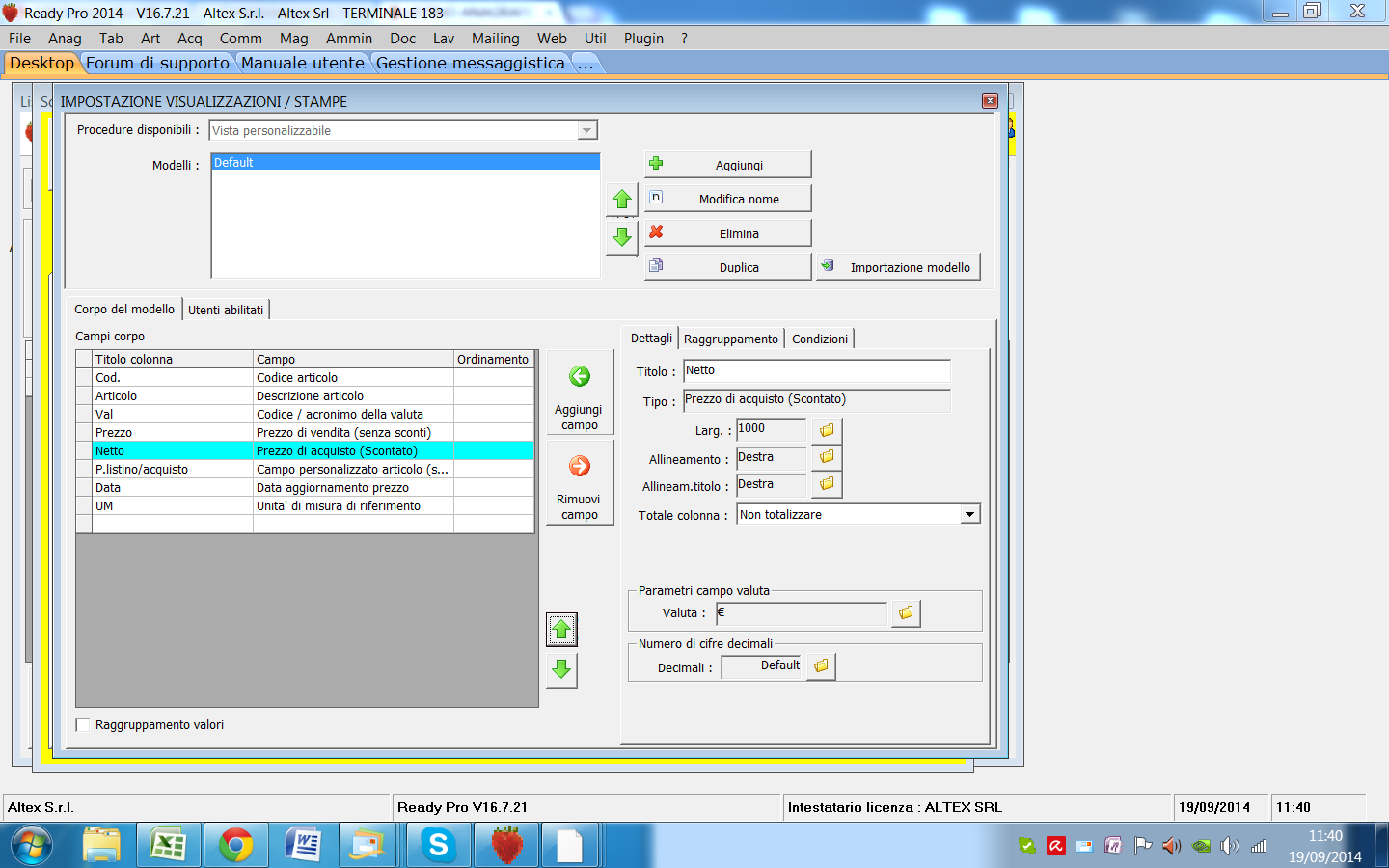Open folder icon next to Decimali field
The image size is (1389, 868).
821,666
